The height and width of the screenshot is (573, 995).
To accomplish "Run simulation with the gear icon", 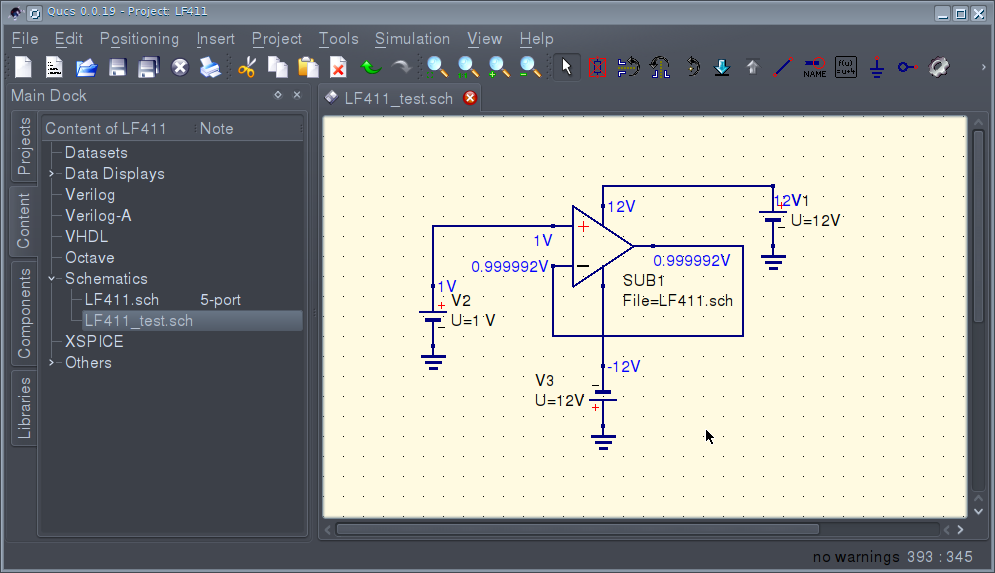I will click(x=938, y=68).
